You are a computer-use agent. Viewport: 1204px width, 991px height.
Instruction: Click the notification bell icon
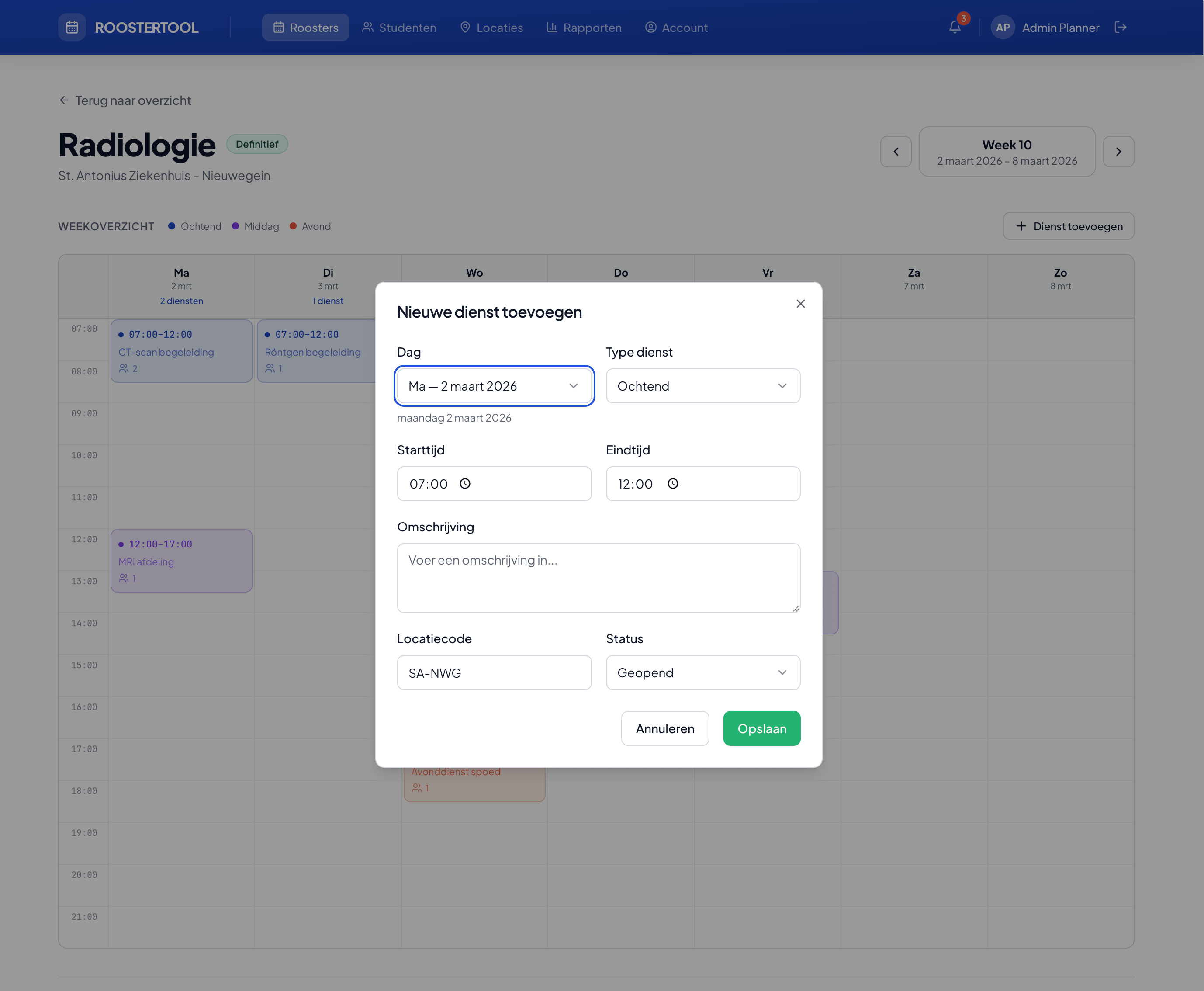955,28
